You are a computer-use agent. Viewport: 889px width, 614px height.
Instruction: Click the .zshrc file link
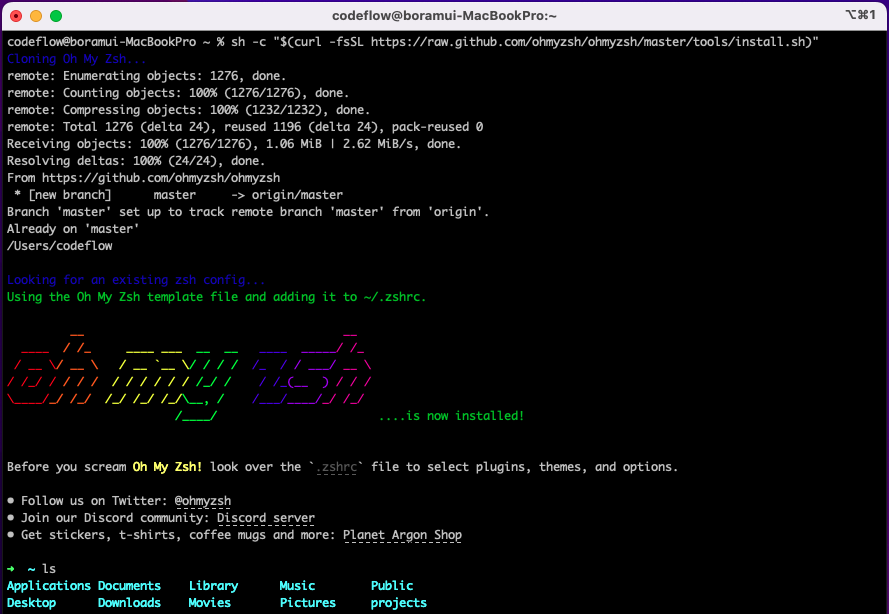tap(336, 467)
